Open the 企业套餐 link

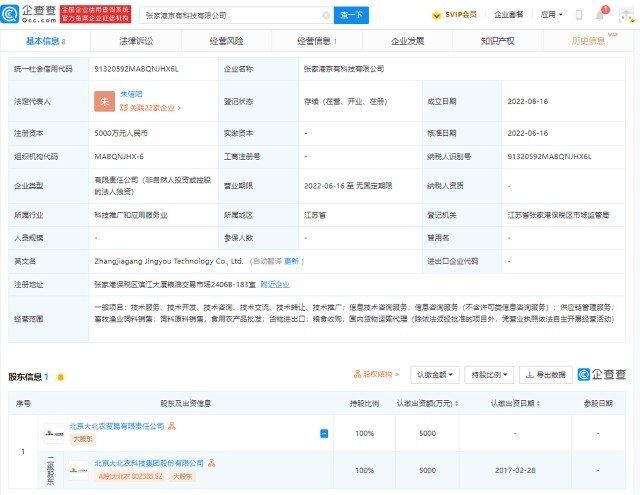pos(508,15)
